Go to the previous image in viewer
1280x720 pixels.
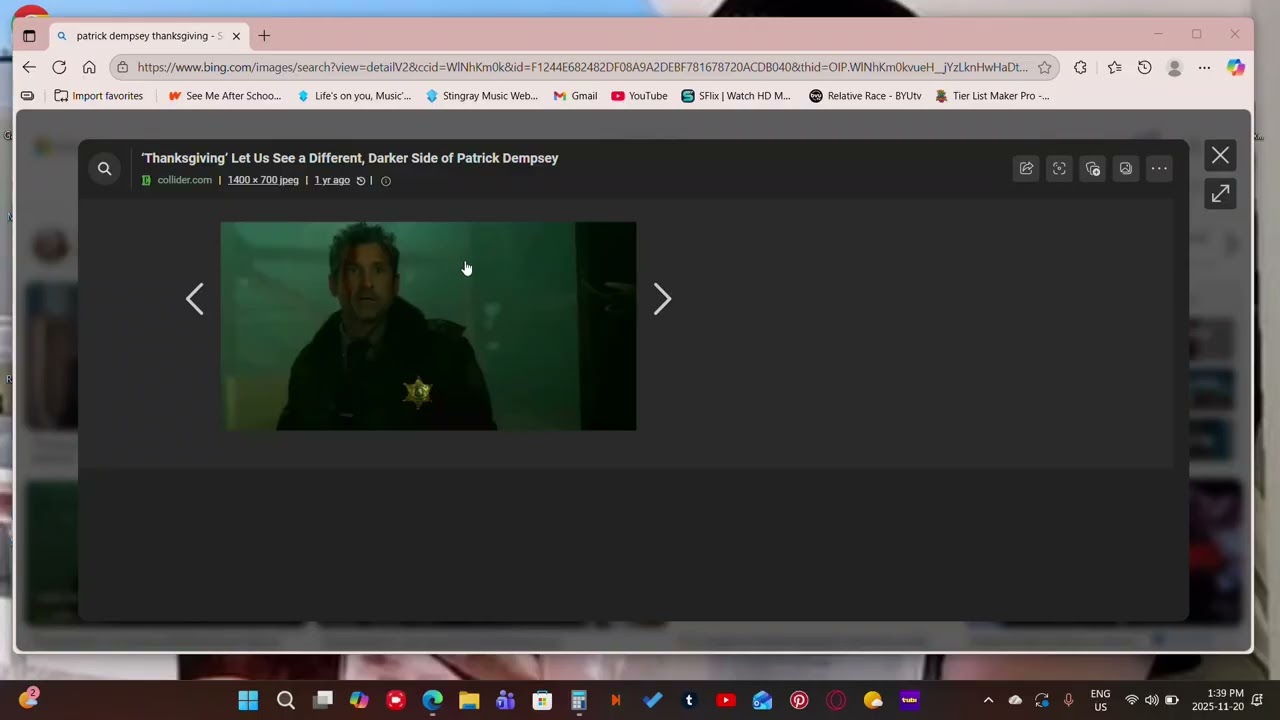[195, 299]
